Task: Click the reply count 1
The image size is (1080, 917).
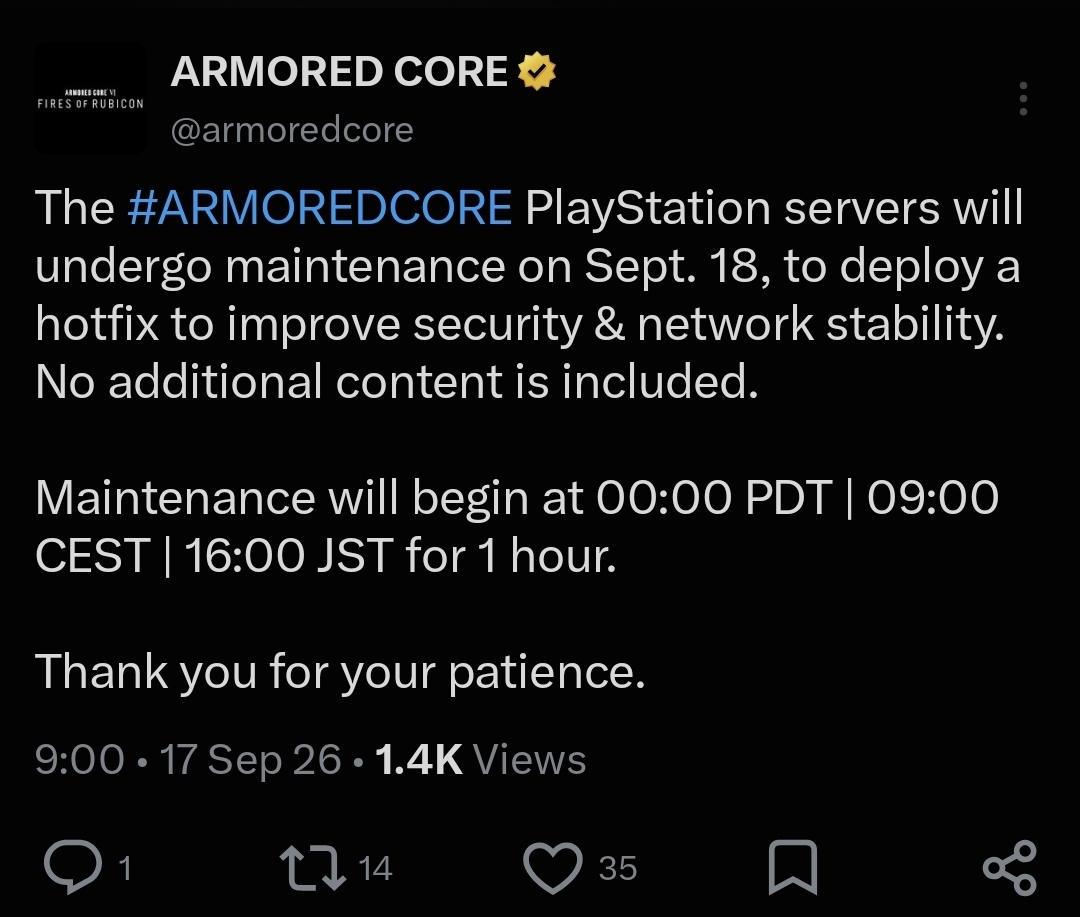Action: tap(125, 868)
